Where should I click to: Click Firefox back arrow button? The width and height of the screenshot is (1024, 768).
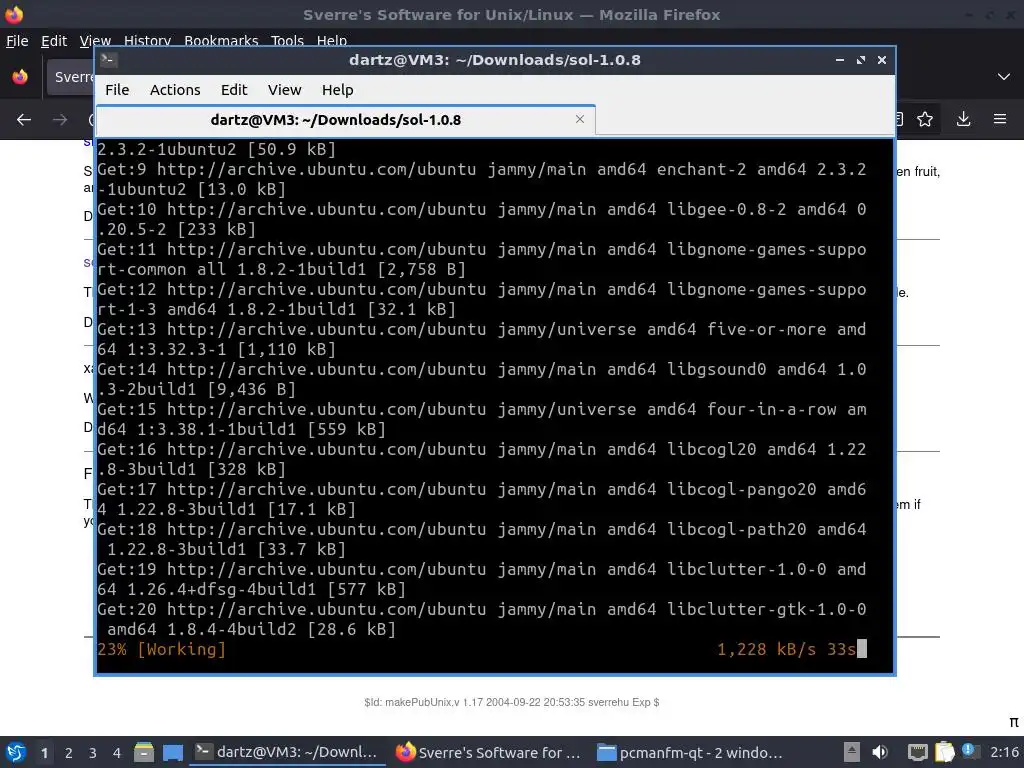coord(24,120)
